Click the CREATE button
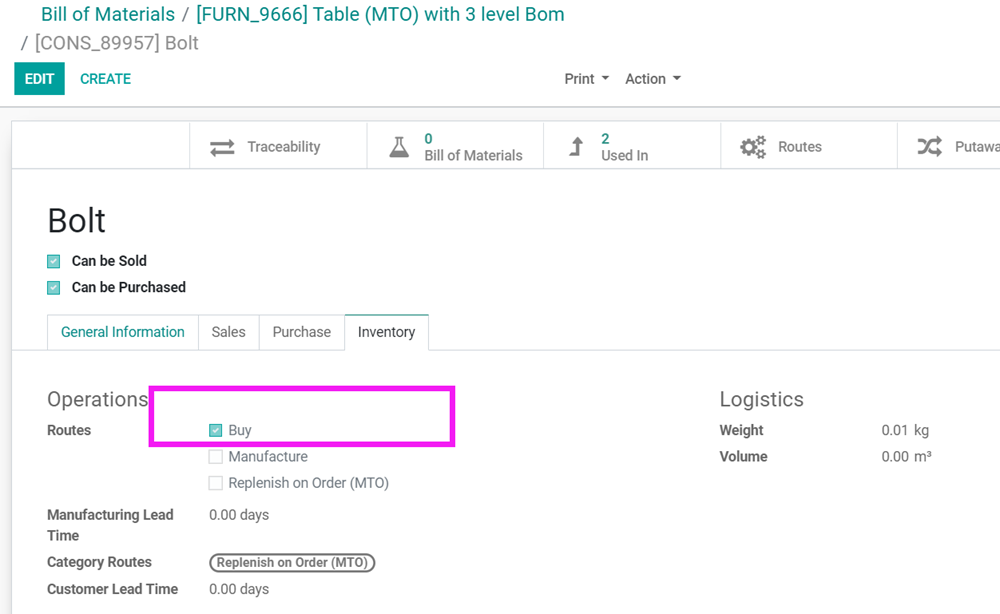This screenshot has height=614, width=1000. (x=105, y=79)
